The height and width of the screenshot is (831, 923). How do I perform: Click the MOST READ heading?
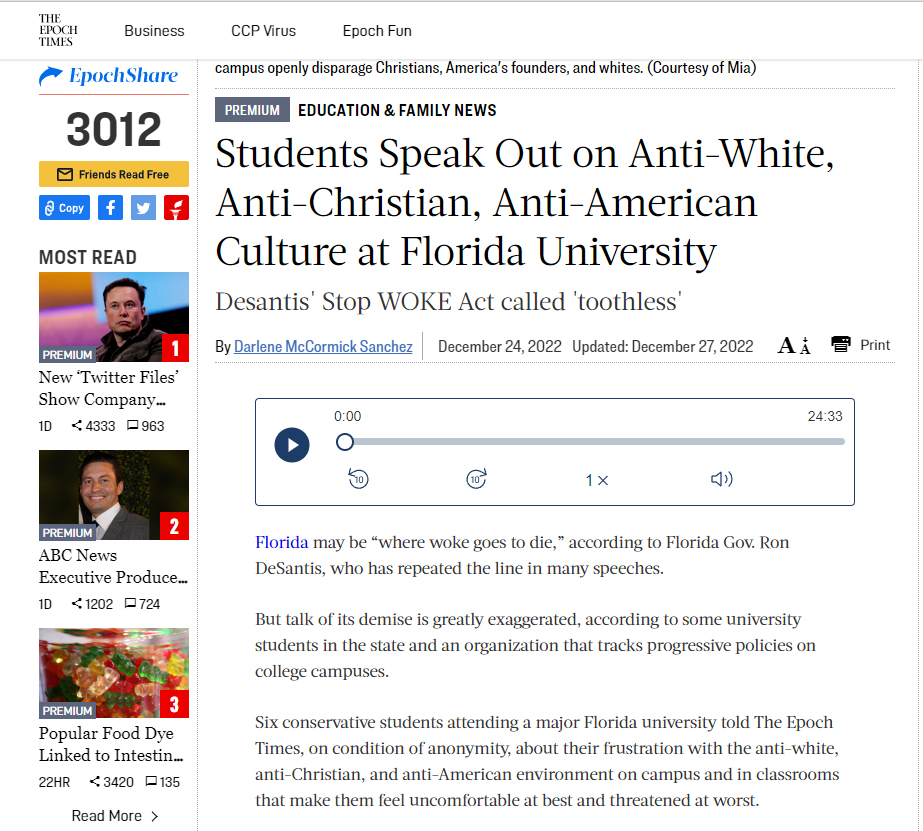[x=88, y=257]
